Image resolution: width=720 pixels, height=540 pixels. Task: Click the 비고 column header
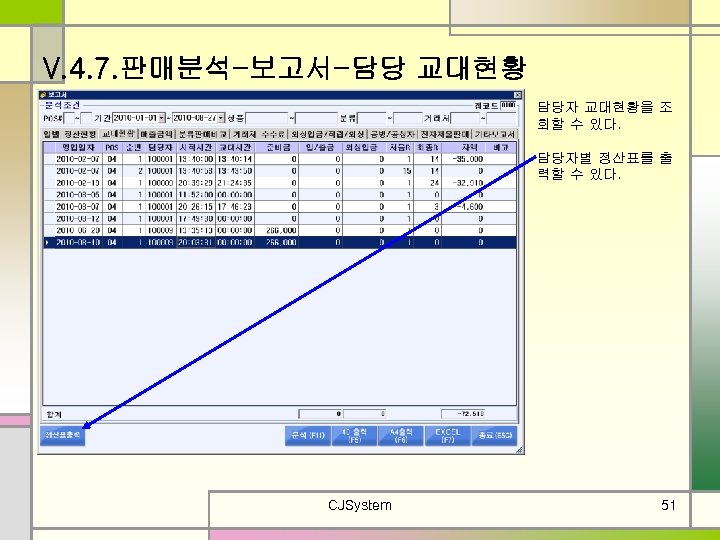click(501, 147)
